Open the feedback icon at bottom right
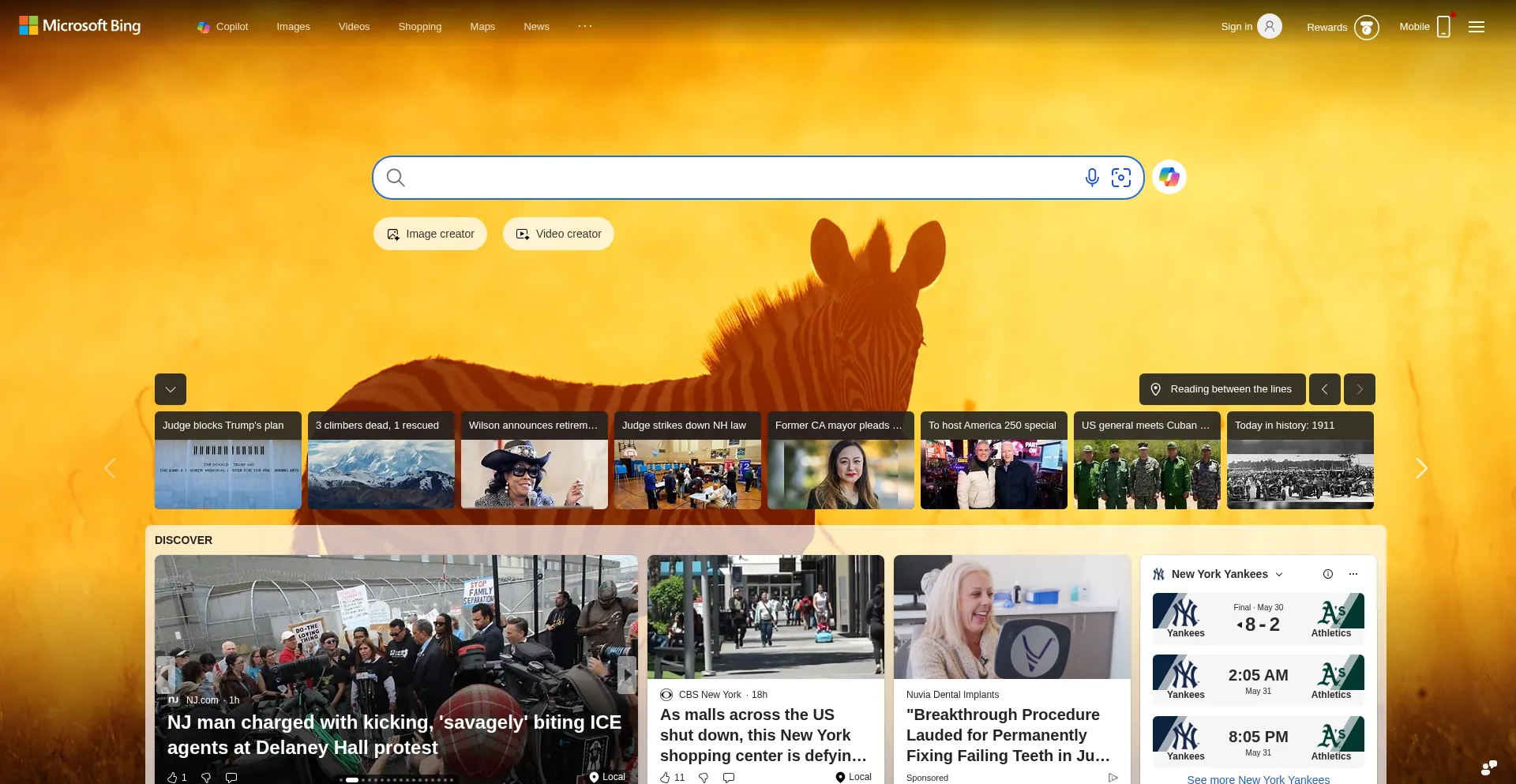 (x=1489, y=767)
